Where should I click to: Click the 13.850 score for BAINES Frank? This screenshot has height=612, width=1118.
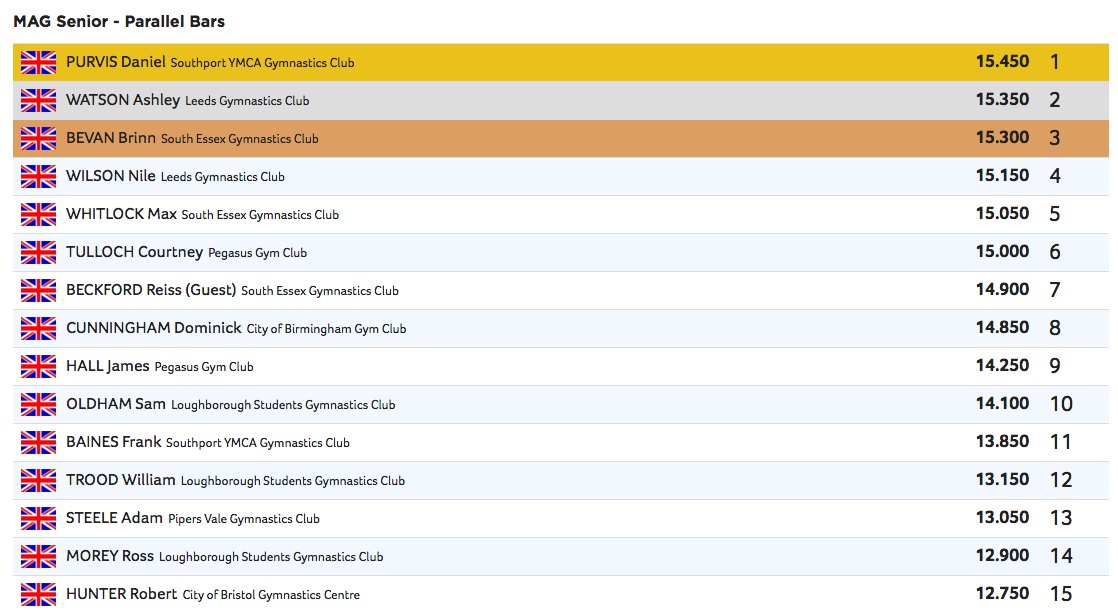click(1002, 442)
